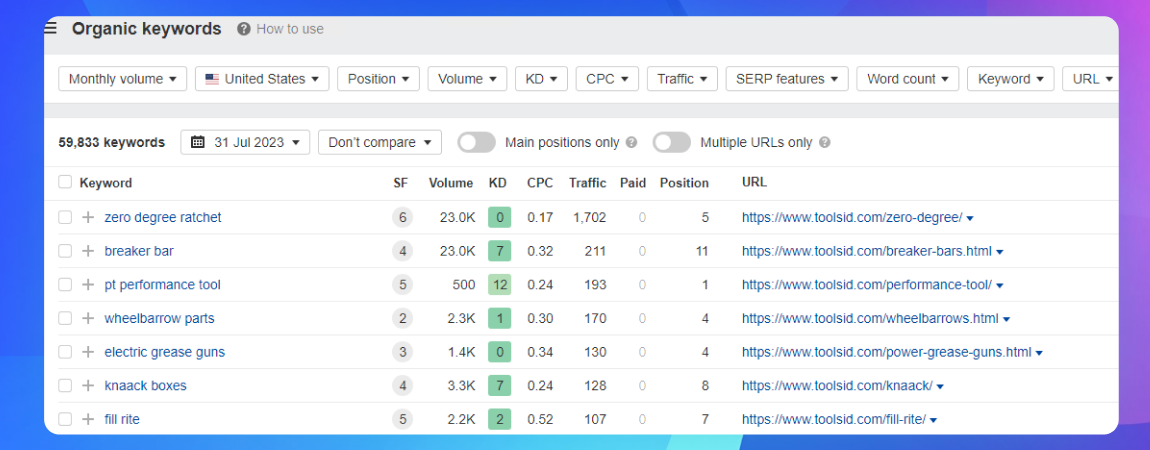This screenshot has width=1150, height=450.
Task: Open the SERP features filter dropdown
Action: pos(787,79)
